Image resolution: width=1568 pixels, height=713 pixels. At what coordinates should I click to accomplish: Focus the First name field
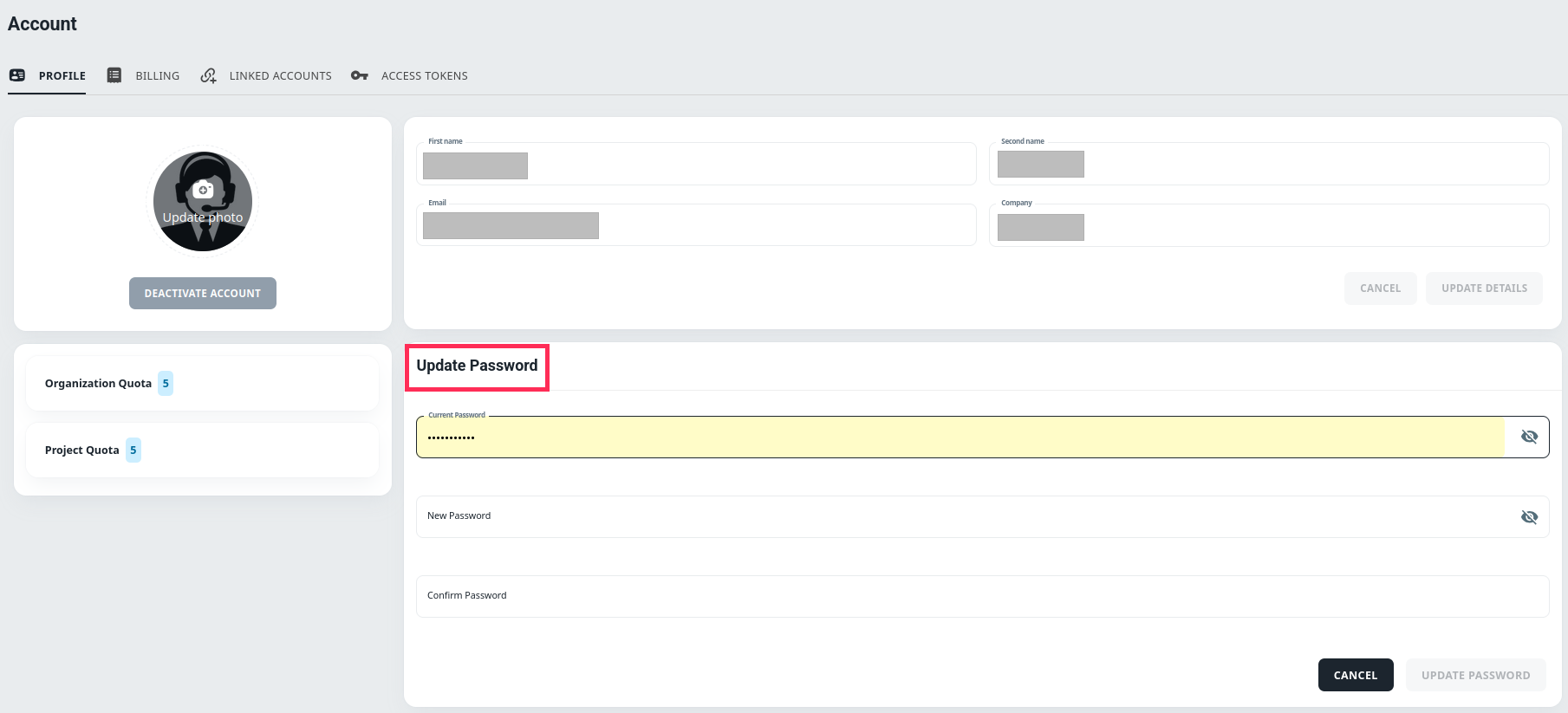(696, 164)
